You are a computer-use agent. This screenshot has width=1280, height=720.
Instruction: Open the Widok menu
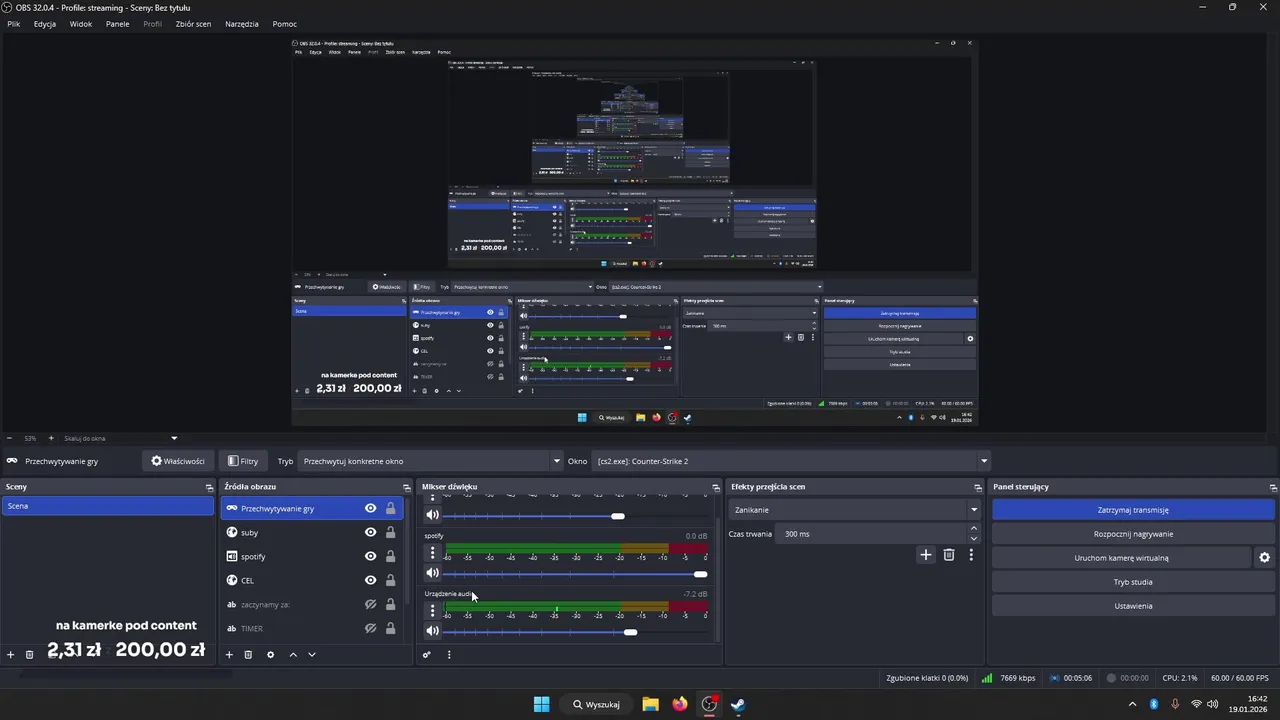click(x=81, y=24)
